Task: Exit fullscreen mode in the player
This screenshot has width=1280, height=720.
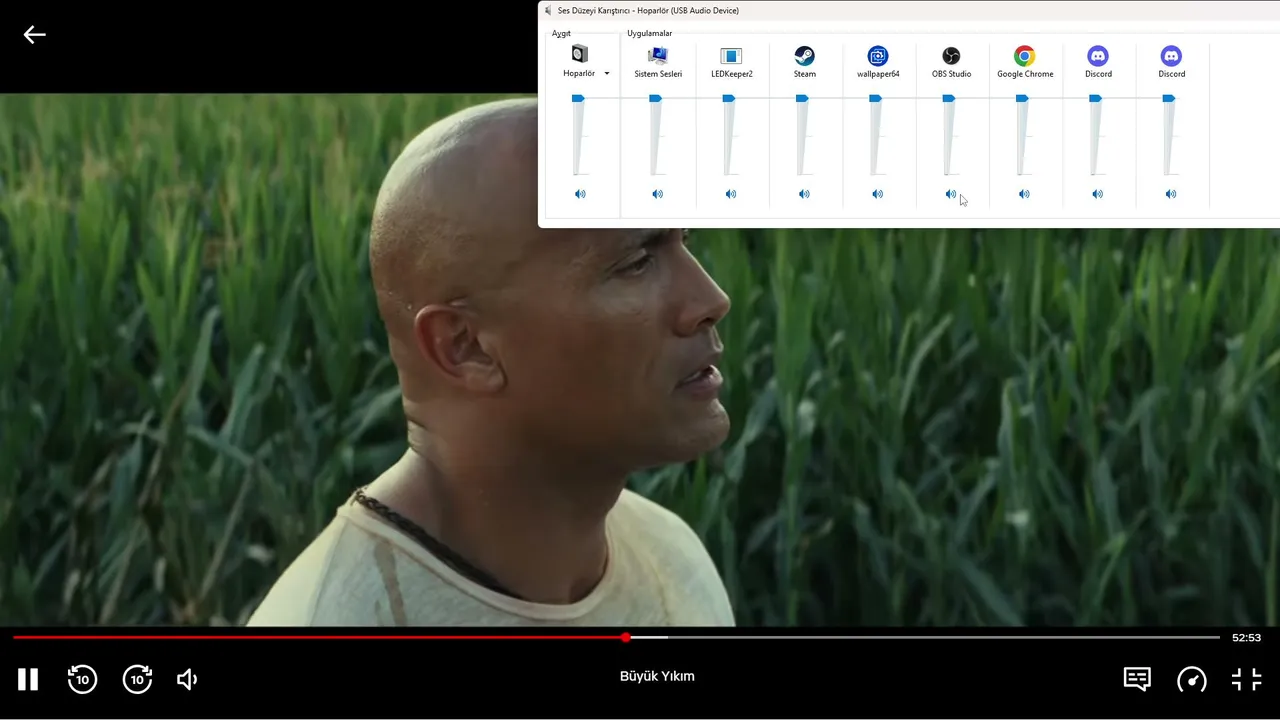Action: (1247, 679)
